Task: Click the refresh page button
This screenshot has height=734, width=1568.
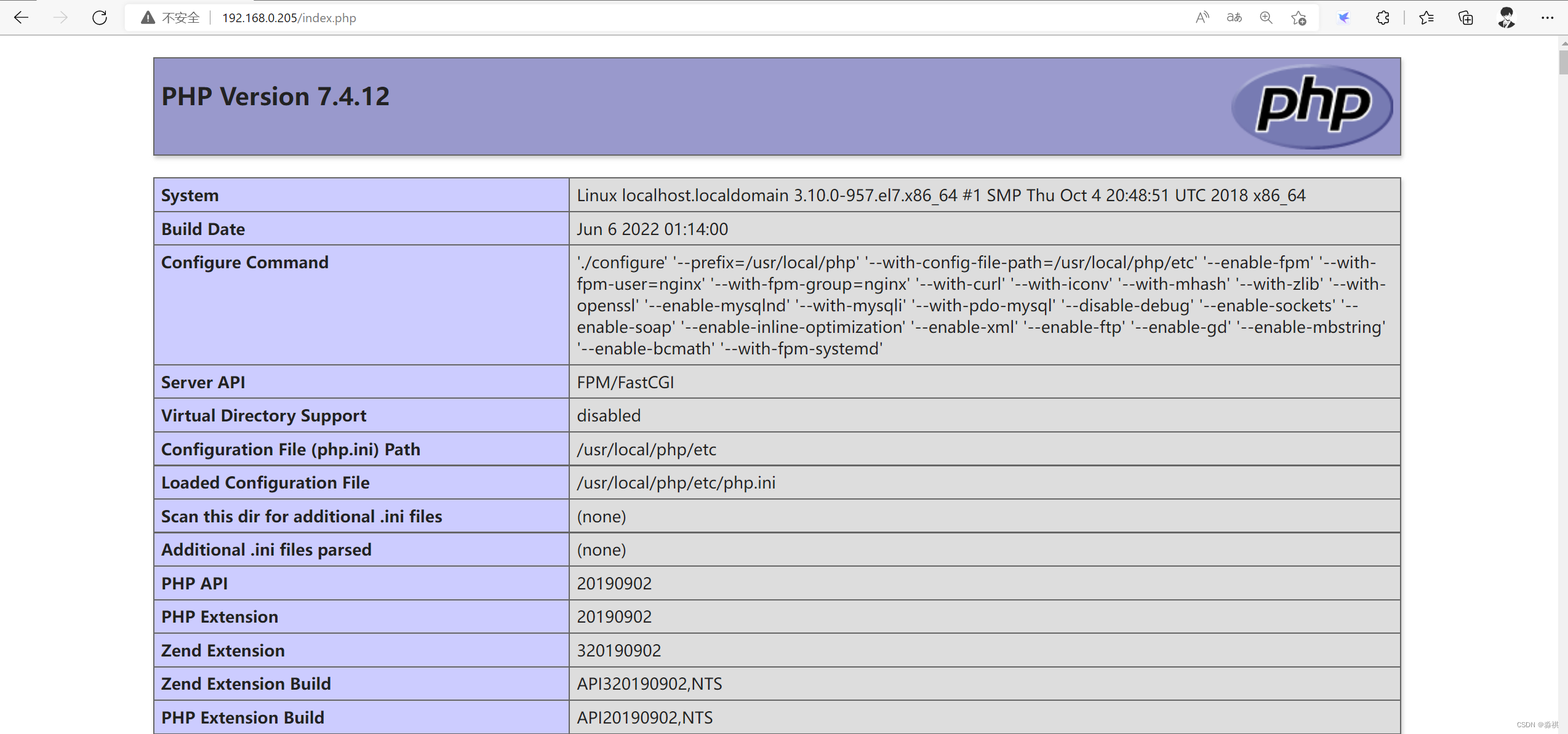Action: [x=100, y=17]
